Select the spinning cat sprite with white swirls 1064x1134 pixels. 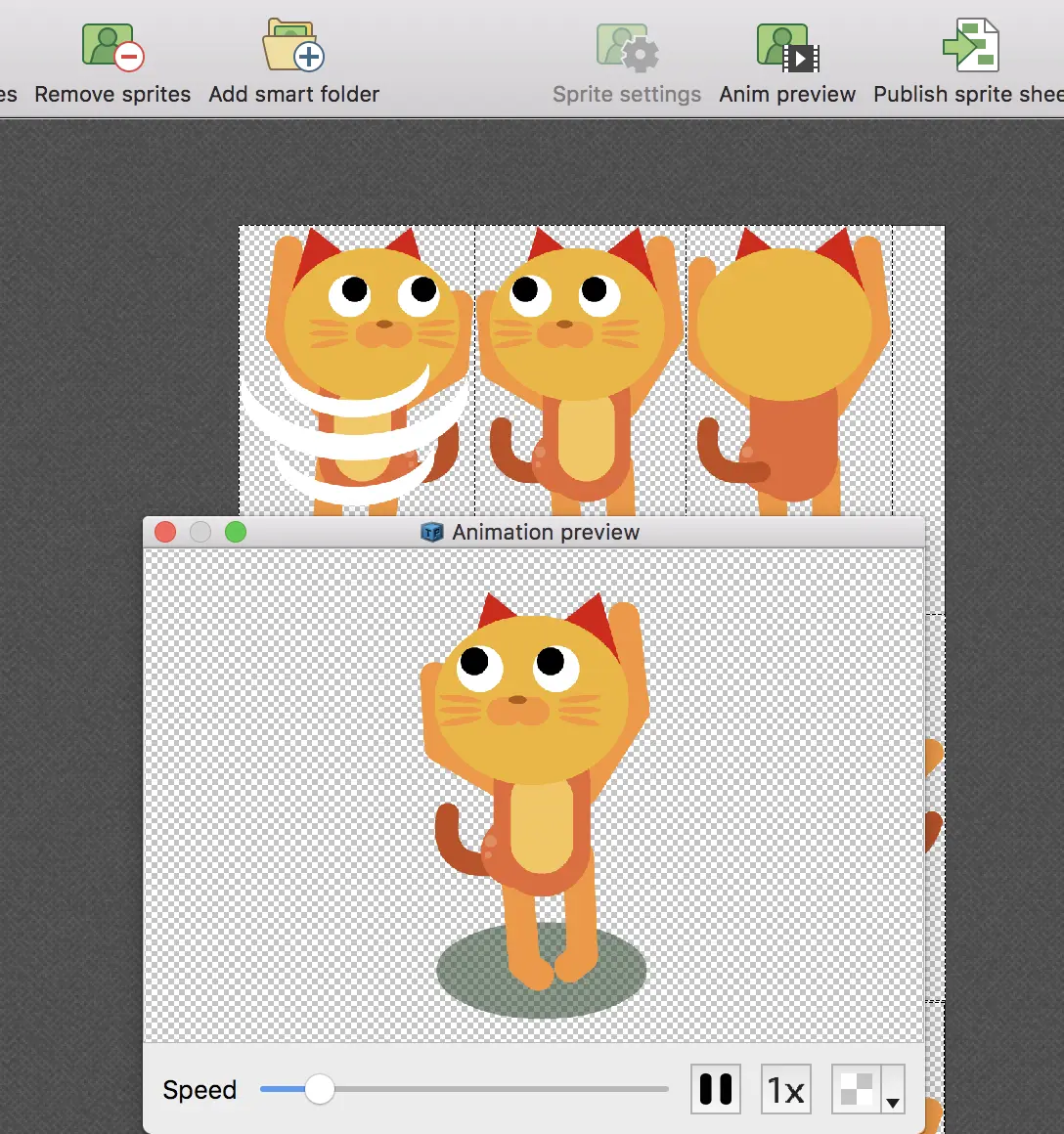(357, 371)
